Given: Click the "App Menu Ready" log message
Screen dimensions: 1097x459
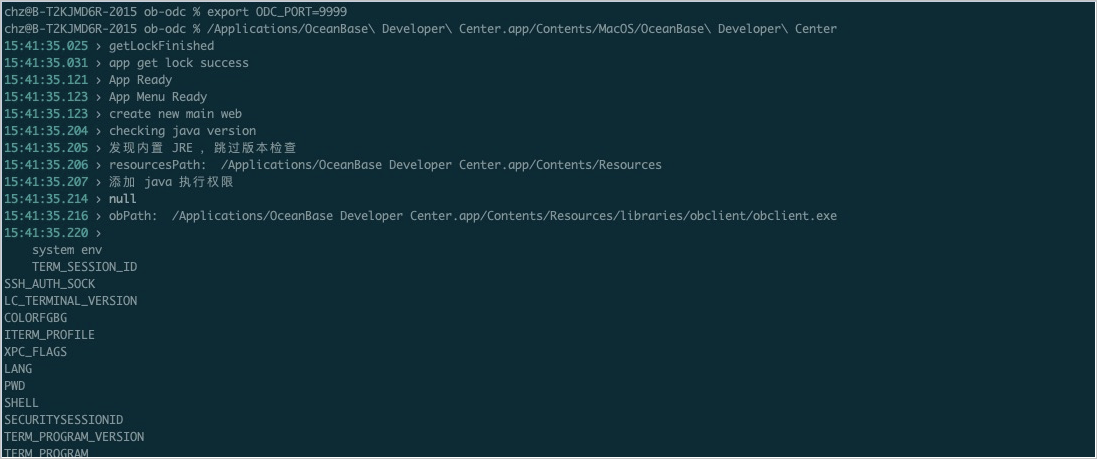Looking at the screenshot, I should 158,97.
